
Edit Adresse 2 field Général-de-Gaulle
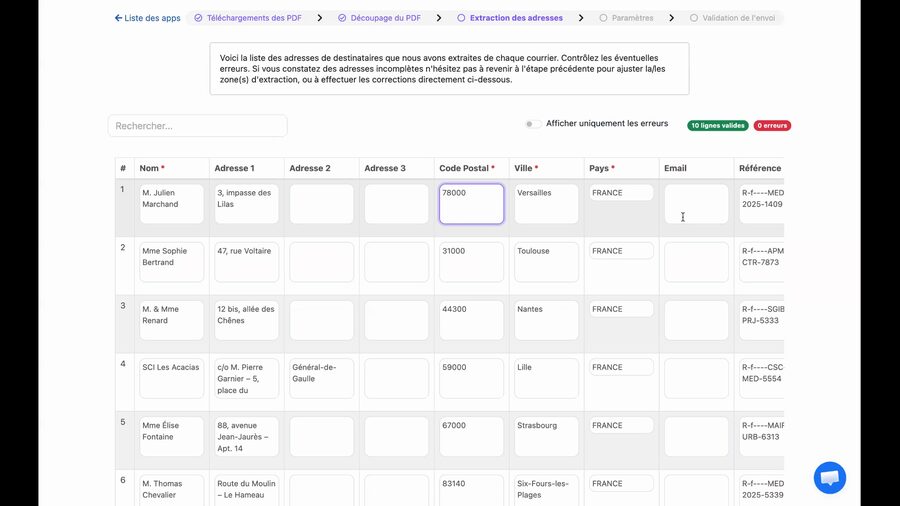[321, 379]
